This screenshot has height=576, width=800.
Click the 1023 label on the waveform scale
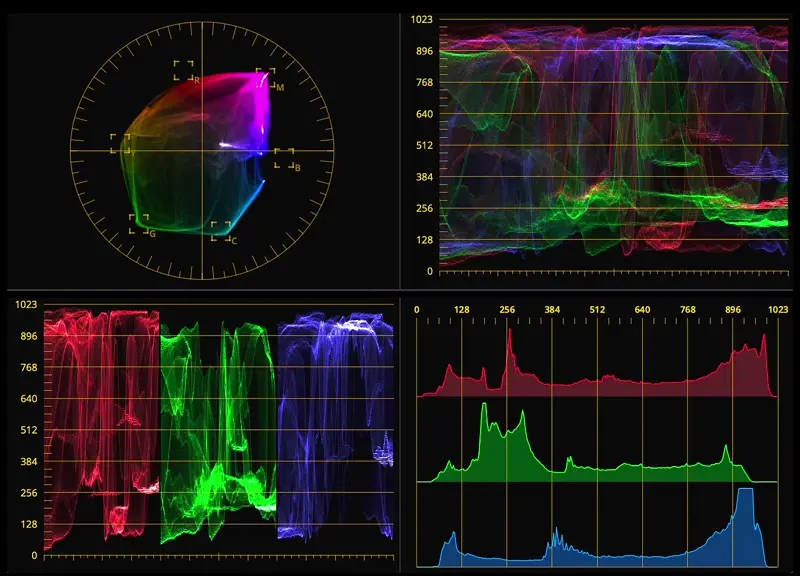pyautogui.click(x=421, y=19)
